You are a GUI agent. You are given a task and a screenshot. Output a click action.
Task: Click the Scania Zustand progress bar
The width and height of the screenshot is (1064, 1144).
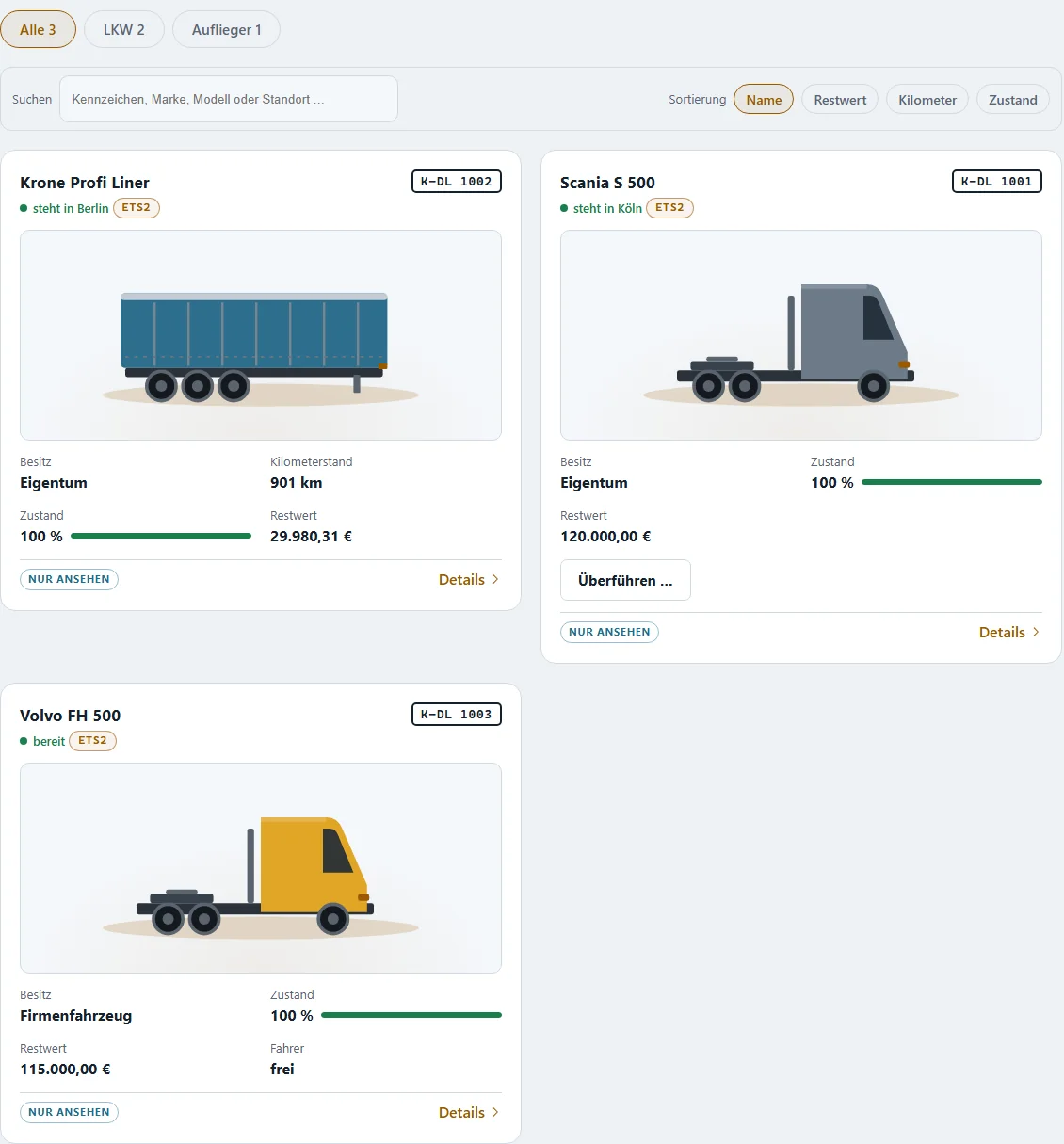[x=952, y=482]
